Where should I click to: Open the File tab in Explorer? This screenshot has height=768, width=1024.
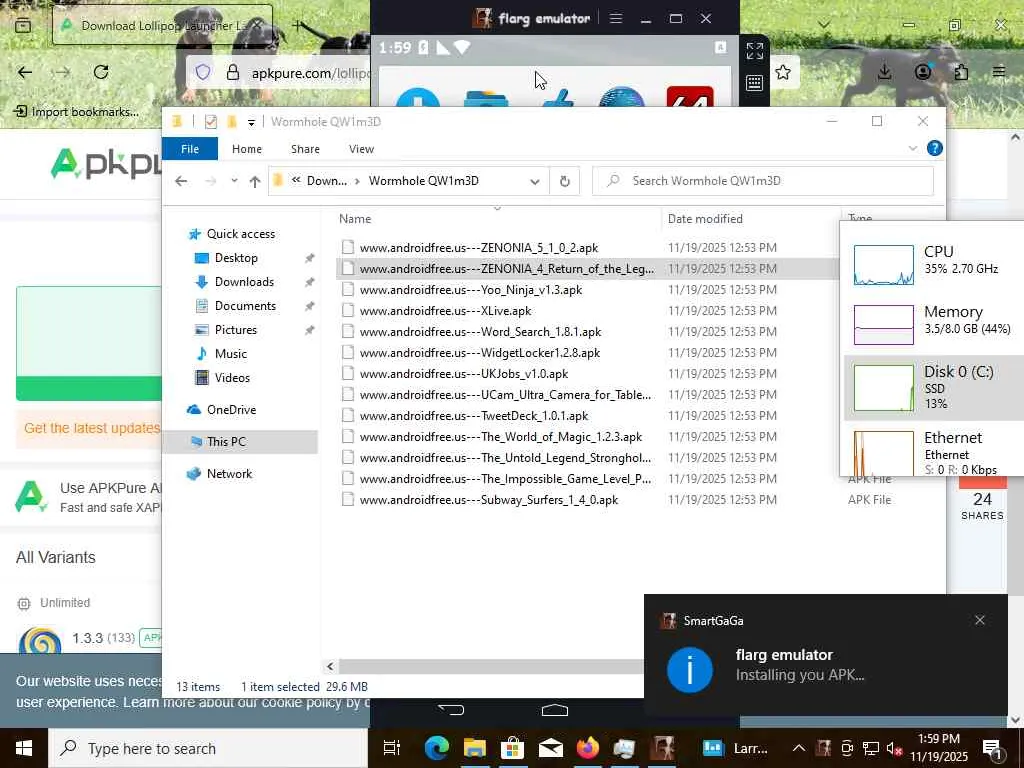pyautogui.click(x=190, y=149)
